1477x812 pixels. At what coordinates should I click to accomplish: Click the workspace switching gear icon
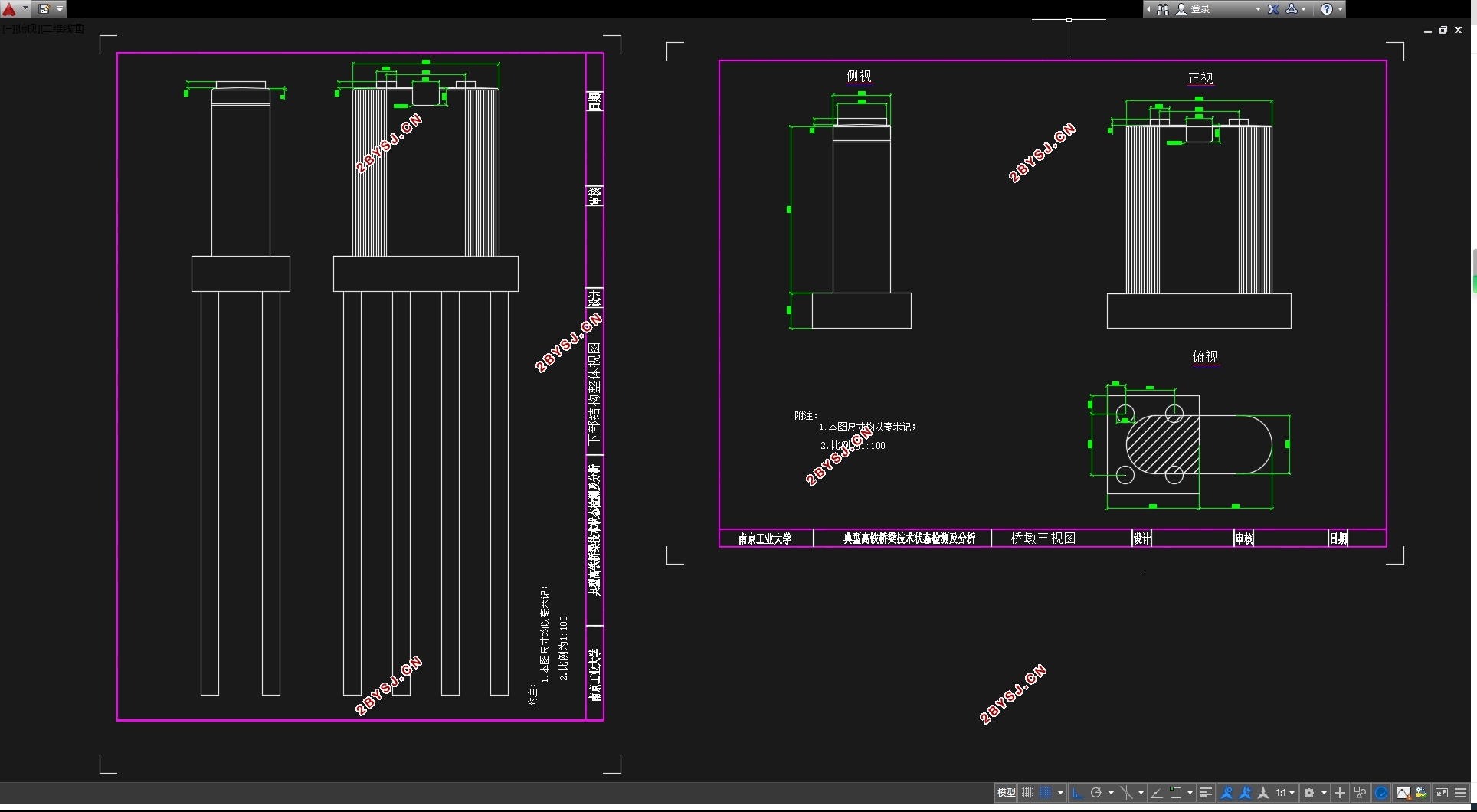click(x=1309, y=793)
